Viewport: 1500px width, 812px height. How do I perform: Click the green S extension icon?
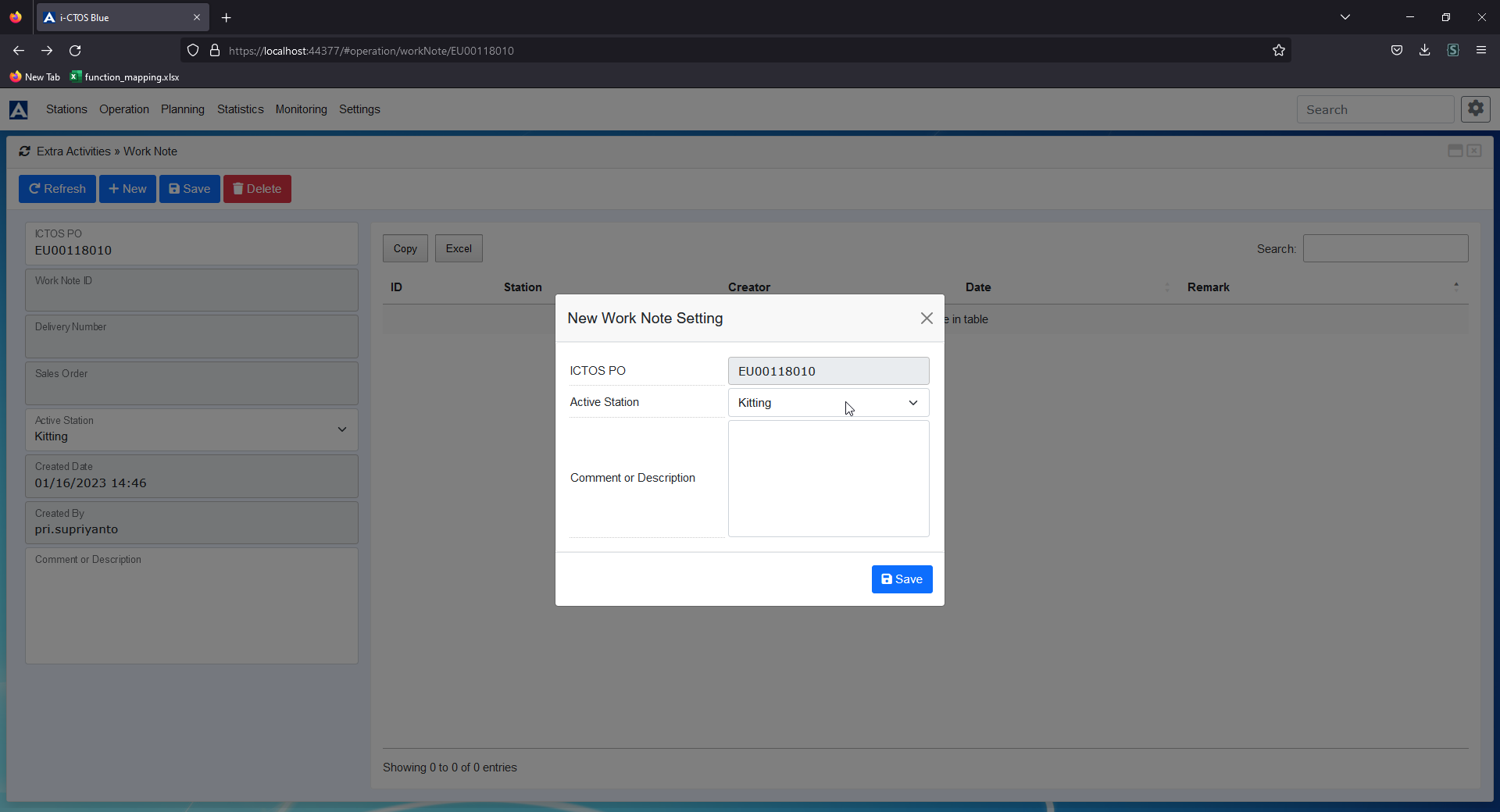click(x=1453, y=51)
